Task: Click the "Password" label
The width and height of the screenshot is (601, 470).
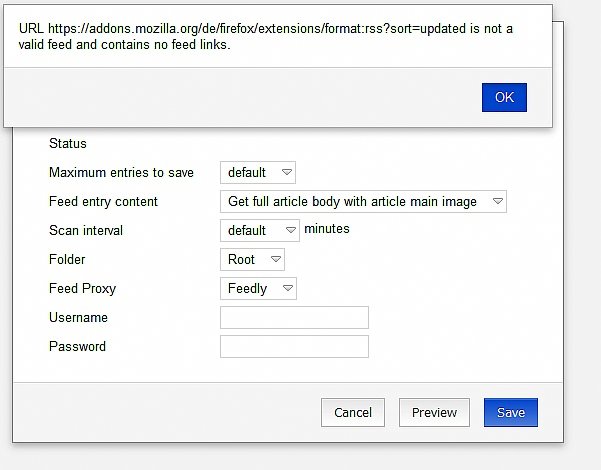Action: click(x=77, y=347)
